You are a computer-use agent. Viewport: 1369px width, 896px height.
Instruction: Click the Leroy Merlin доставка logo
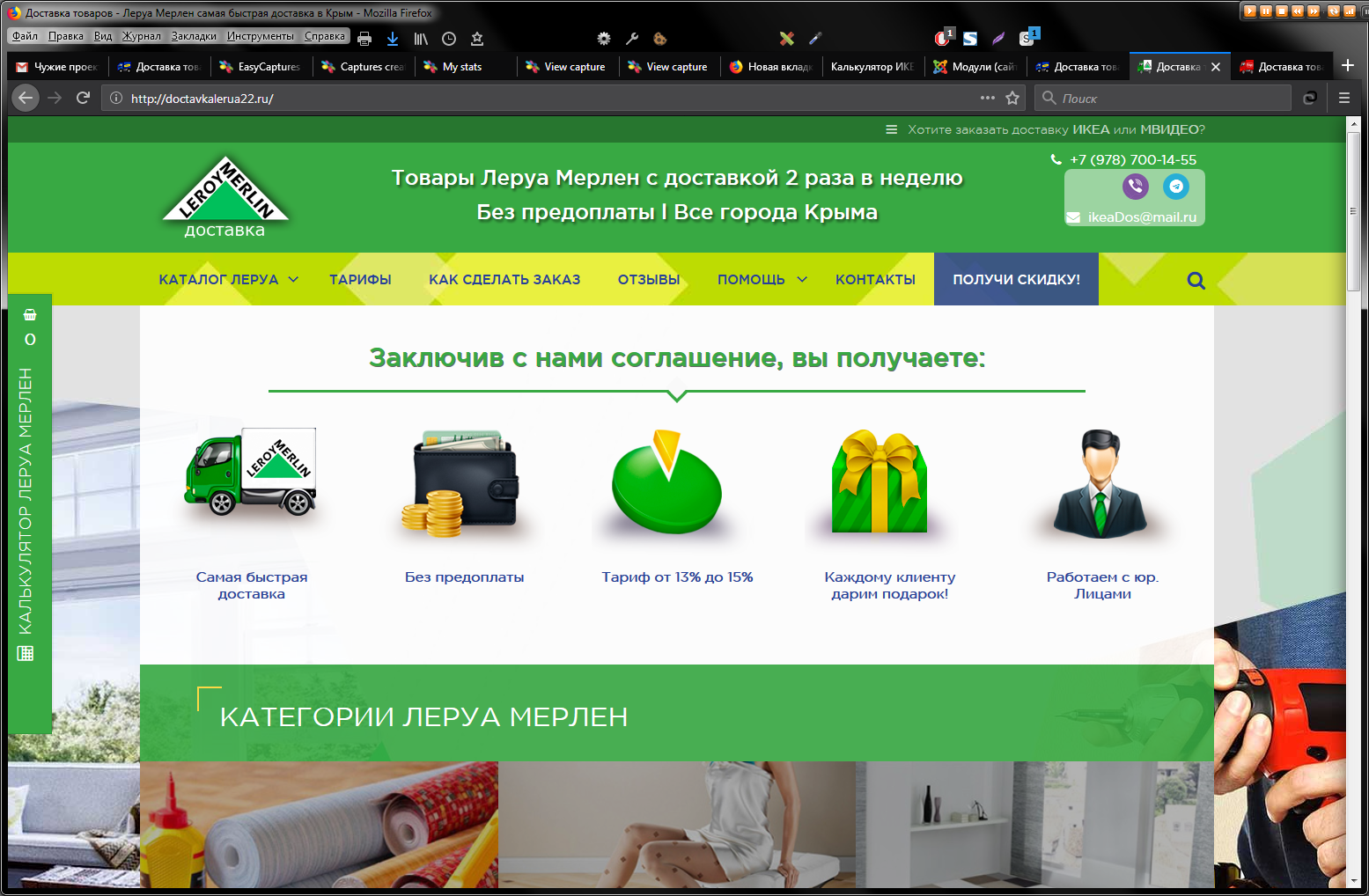(x=225, y=197)
